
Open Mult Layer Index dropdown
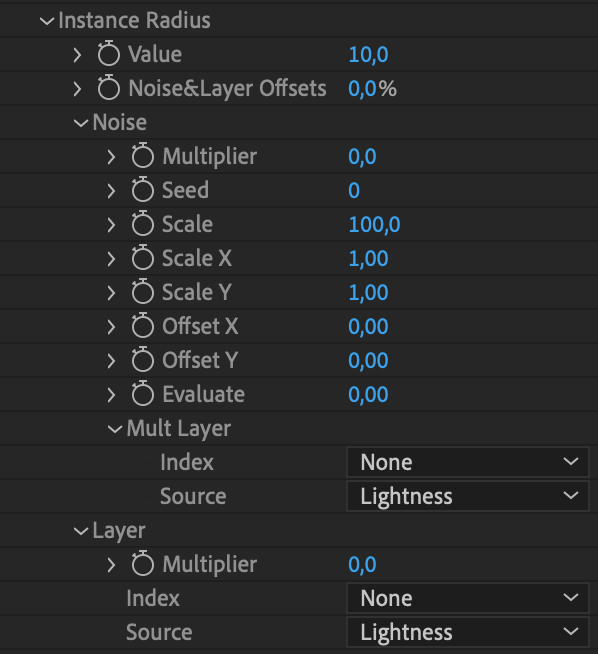pyautogui.click(x=468, y=462)
